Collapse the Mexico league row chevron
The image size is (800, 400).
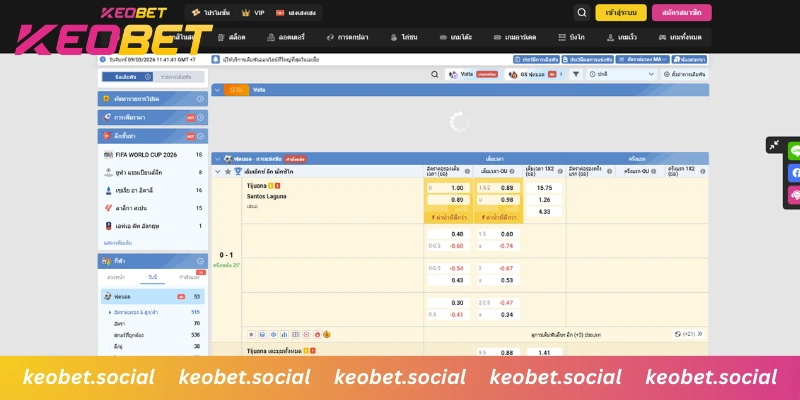[217, 171]
